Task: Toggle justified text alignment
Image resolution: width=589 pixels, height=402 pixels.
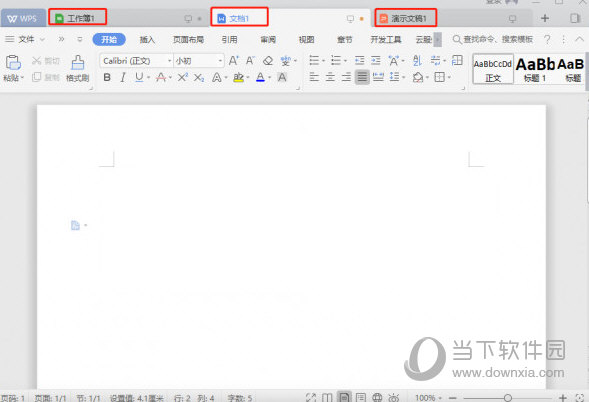Action: (x=362, y=77)
